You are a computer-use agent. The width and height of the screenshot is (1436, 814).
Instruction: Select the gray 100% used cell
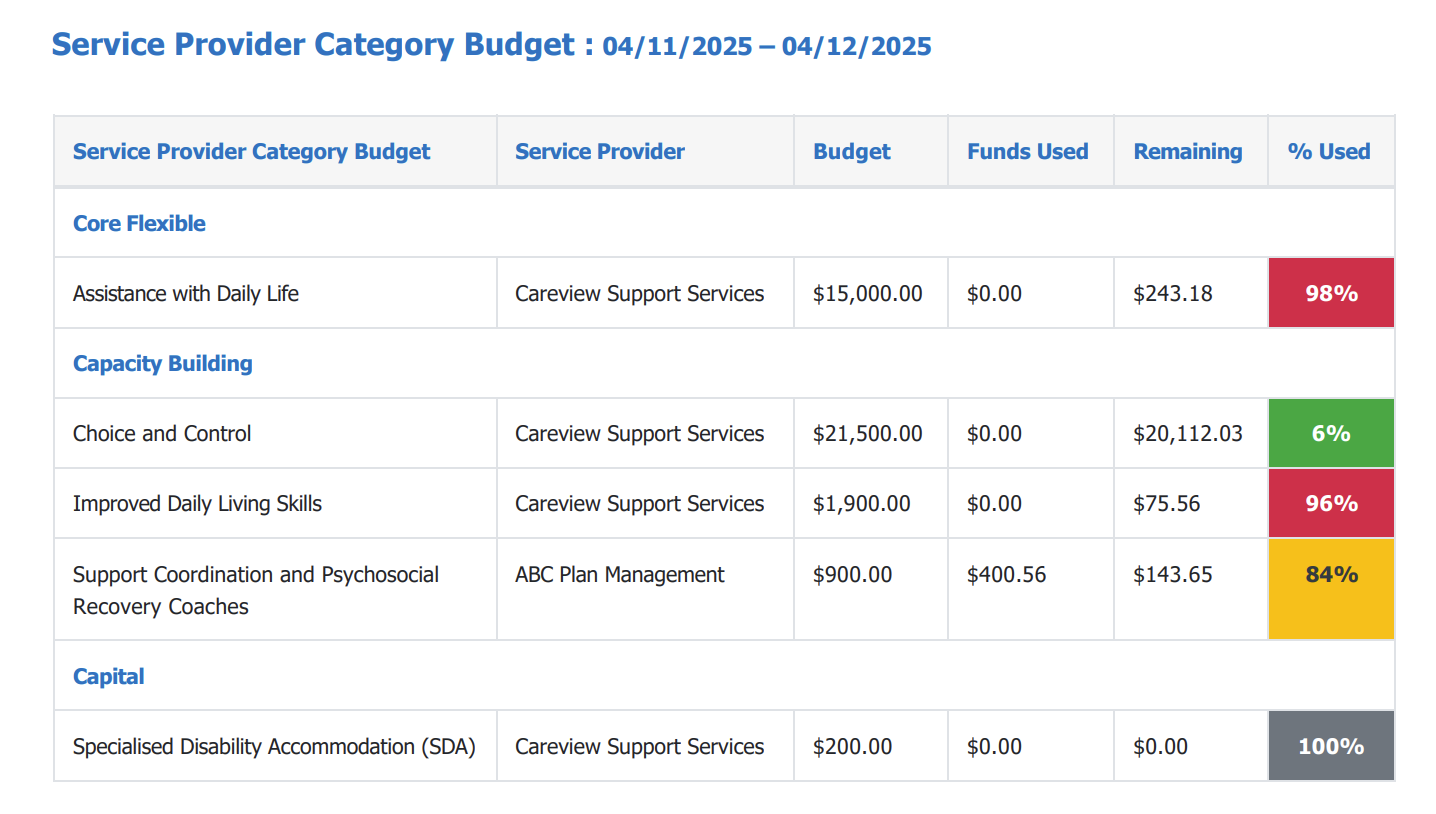1331,747
